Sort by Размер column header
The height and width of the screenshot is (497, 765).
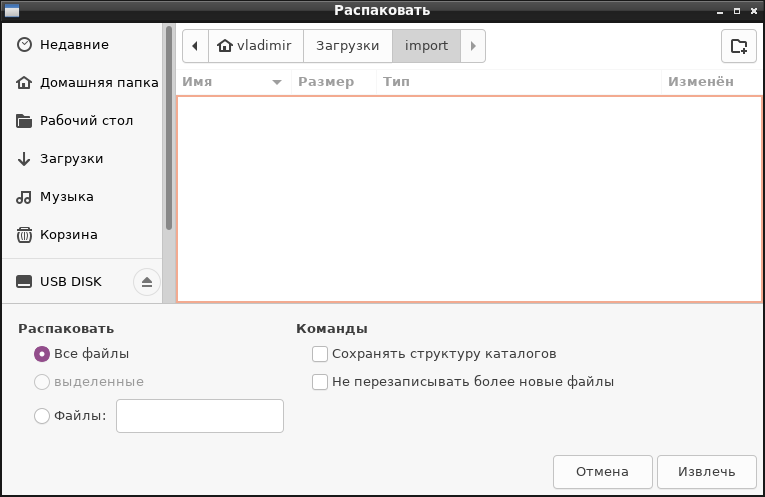pos(334,82)
